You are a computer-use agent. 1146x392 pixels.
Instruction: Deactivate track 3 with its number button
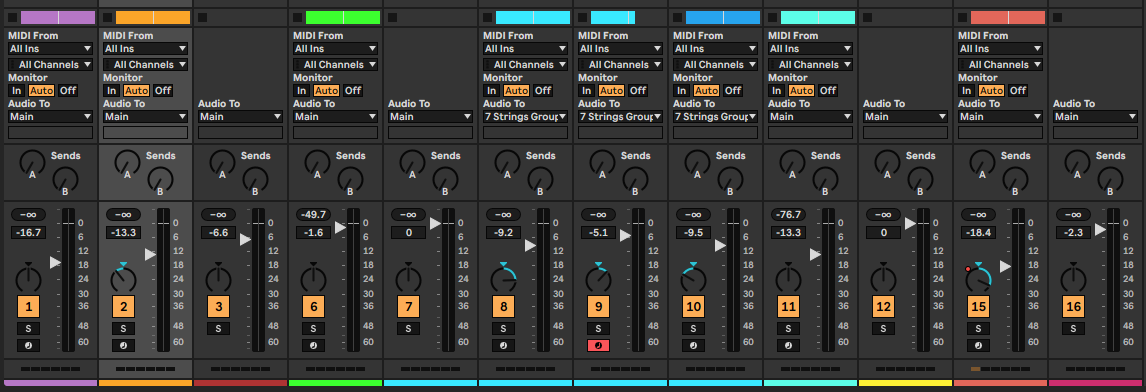[218, 306]
